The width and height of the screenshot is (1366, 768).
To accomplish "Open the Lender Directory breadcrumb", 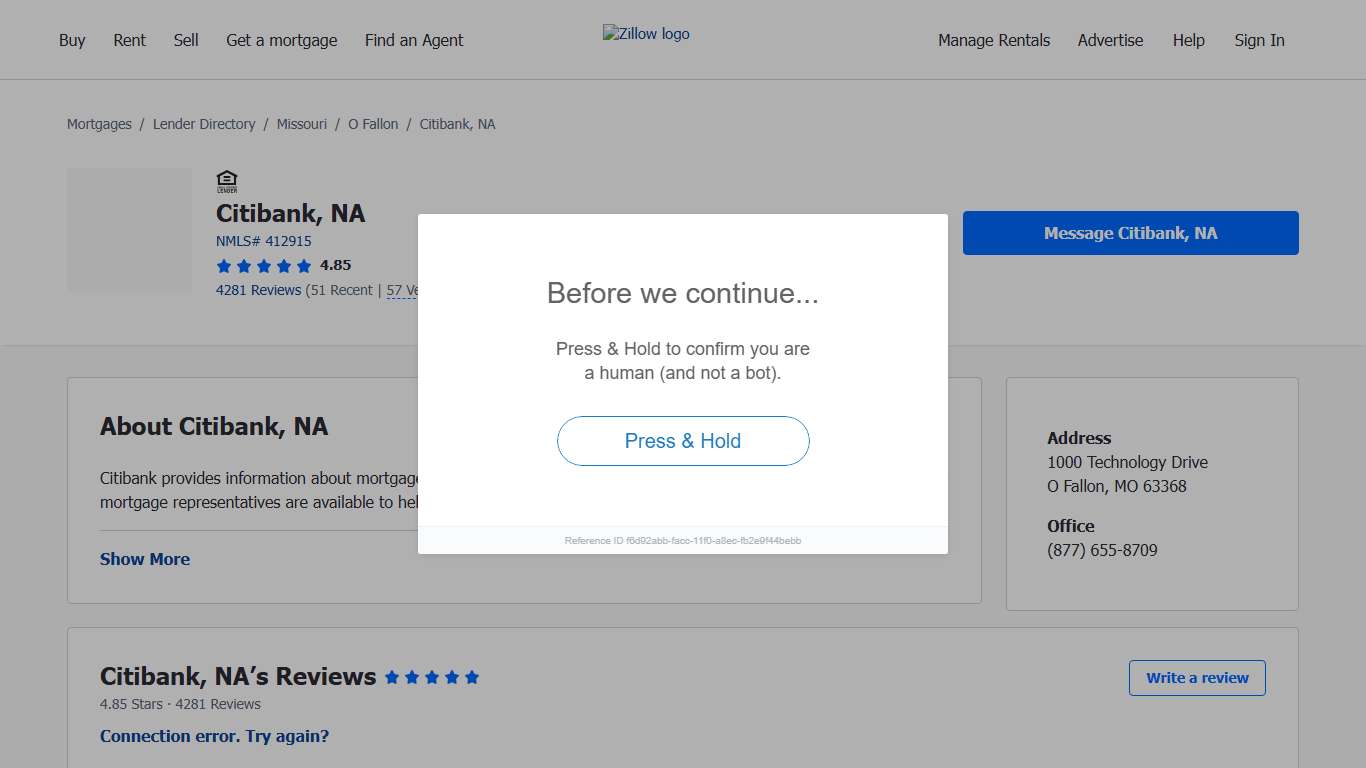I will 204,124.
